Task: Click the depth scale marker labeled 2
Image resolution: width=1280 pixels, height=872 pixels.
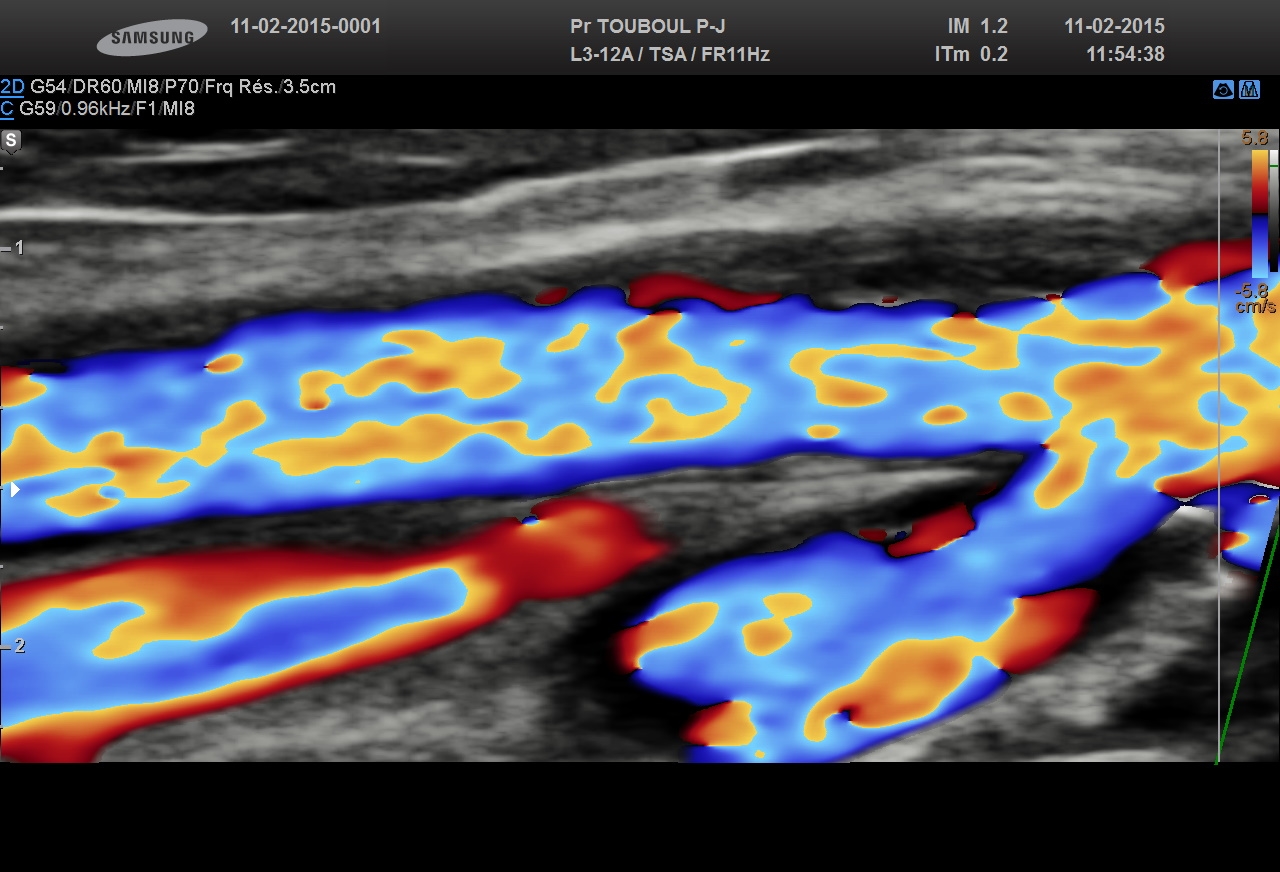Action: tap(18, 646)
